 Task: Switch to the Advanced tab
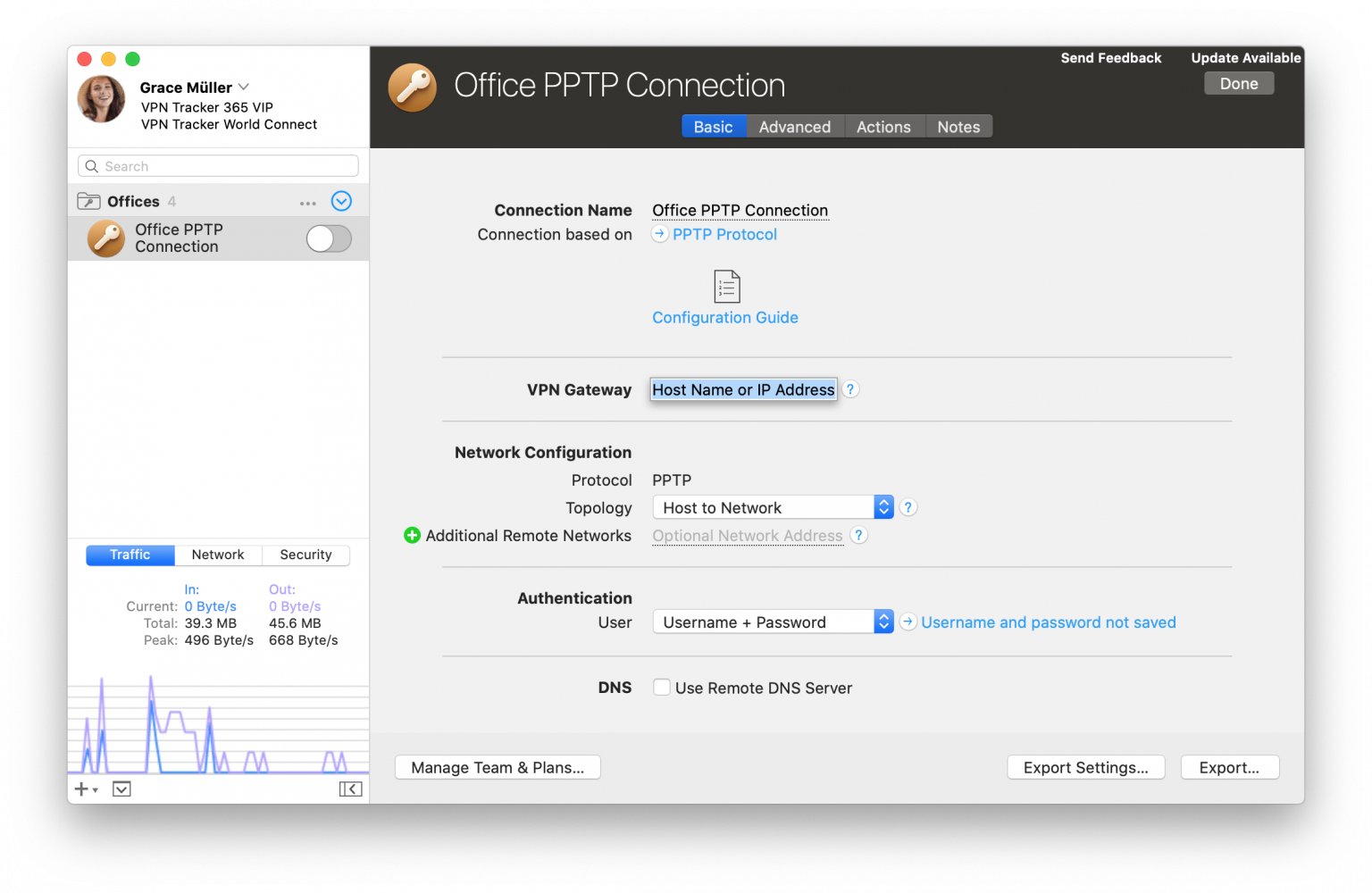[x=794, y=126]
